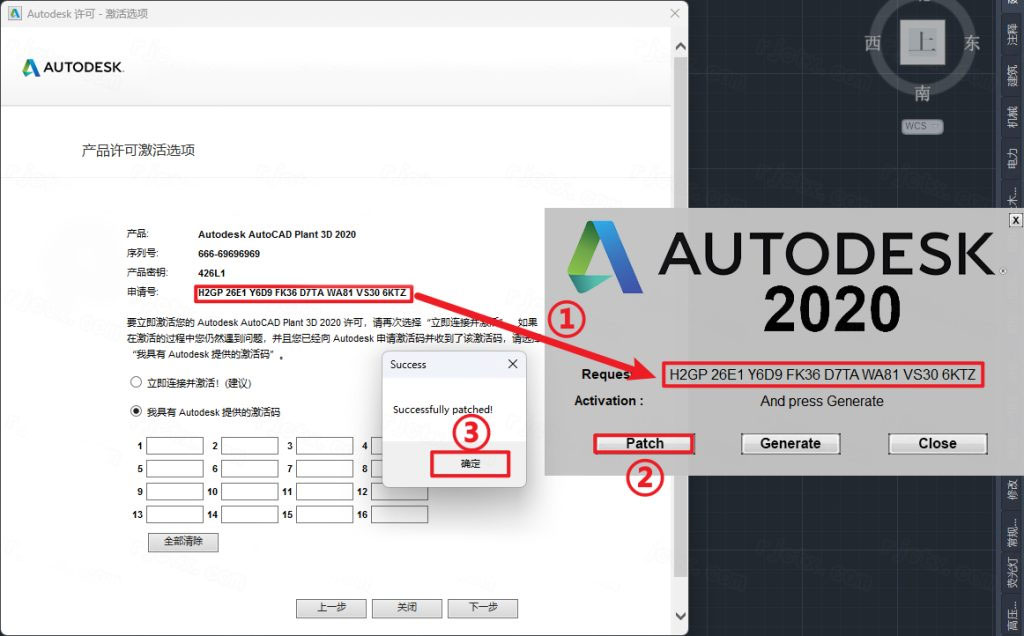The image size is (1024, 636).
Task: Click activation code input field 3
Action: [x=325, y=445]
